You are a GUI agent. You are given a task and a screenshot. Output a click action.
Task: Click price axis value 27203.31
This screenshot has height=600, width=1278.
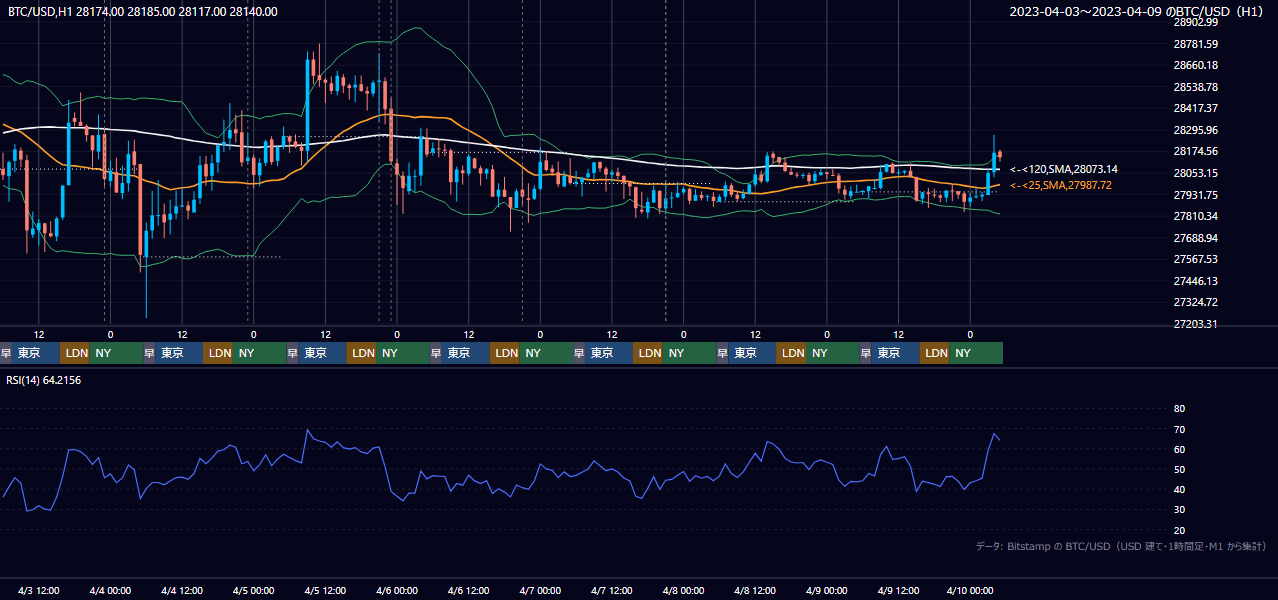(1195, 324)
